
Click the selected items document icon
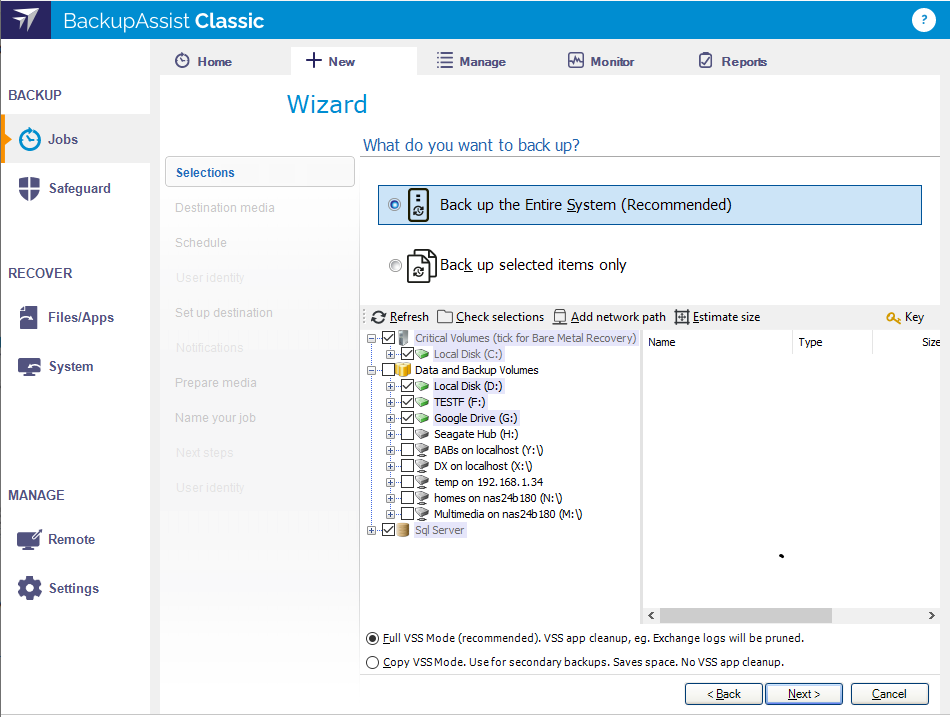(421, 265)
